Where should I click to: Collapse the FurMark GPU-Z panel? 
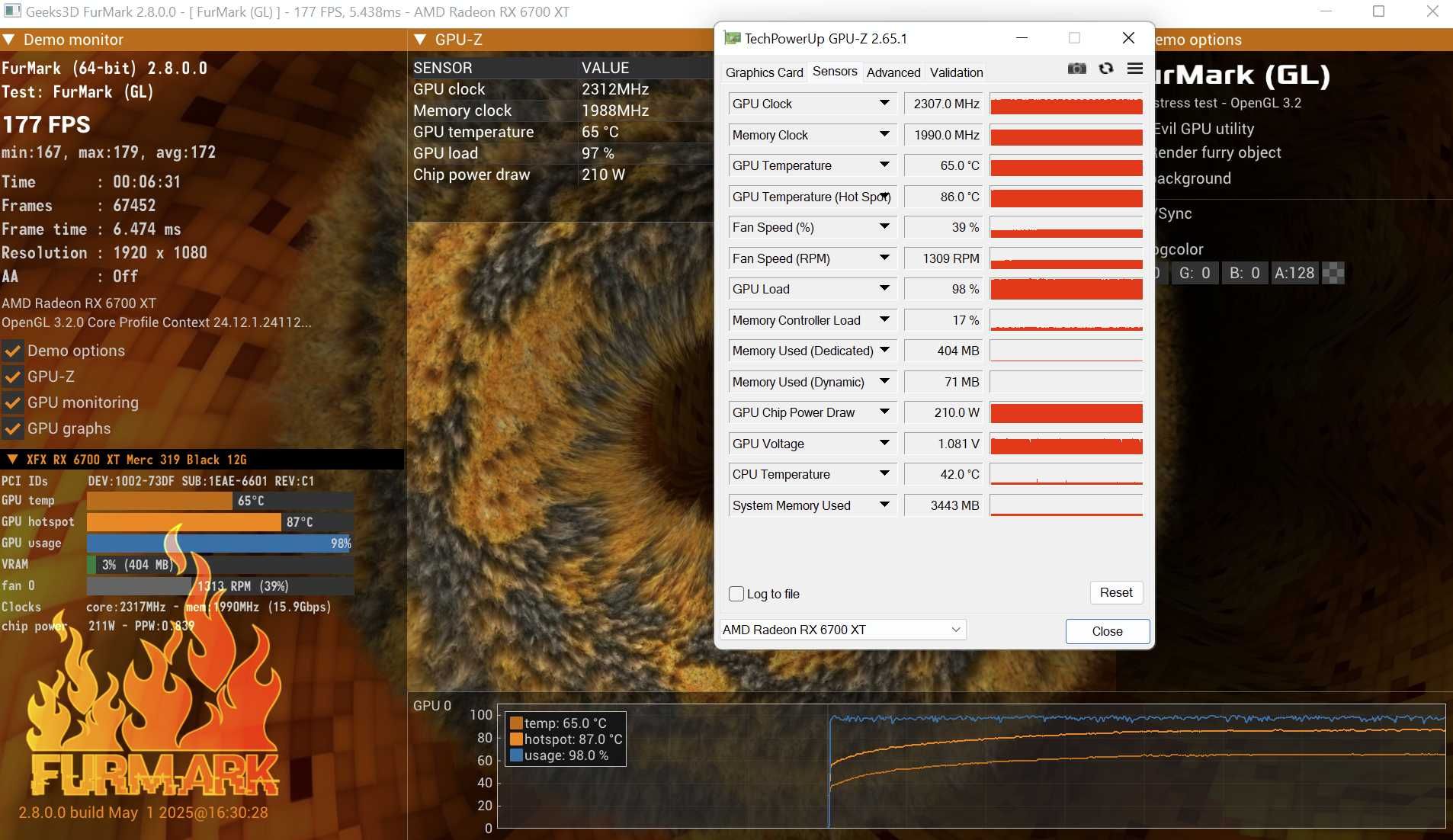click(x=419, y=40)
